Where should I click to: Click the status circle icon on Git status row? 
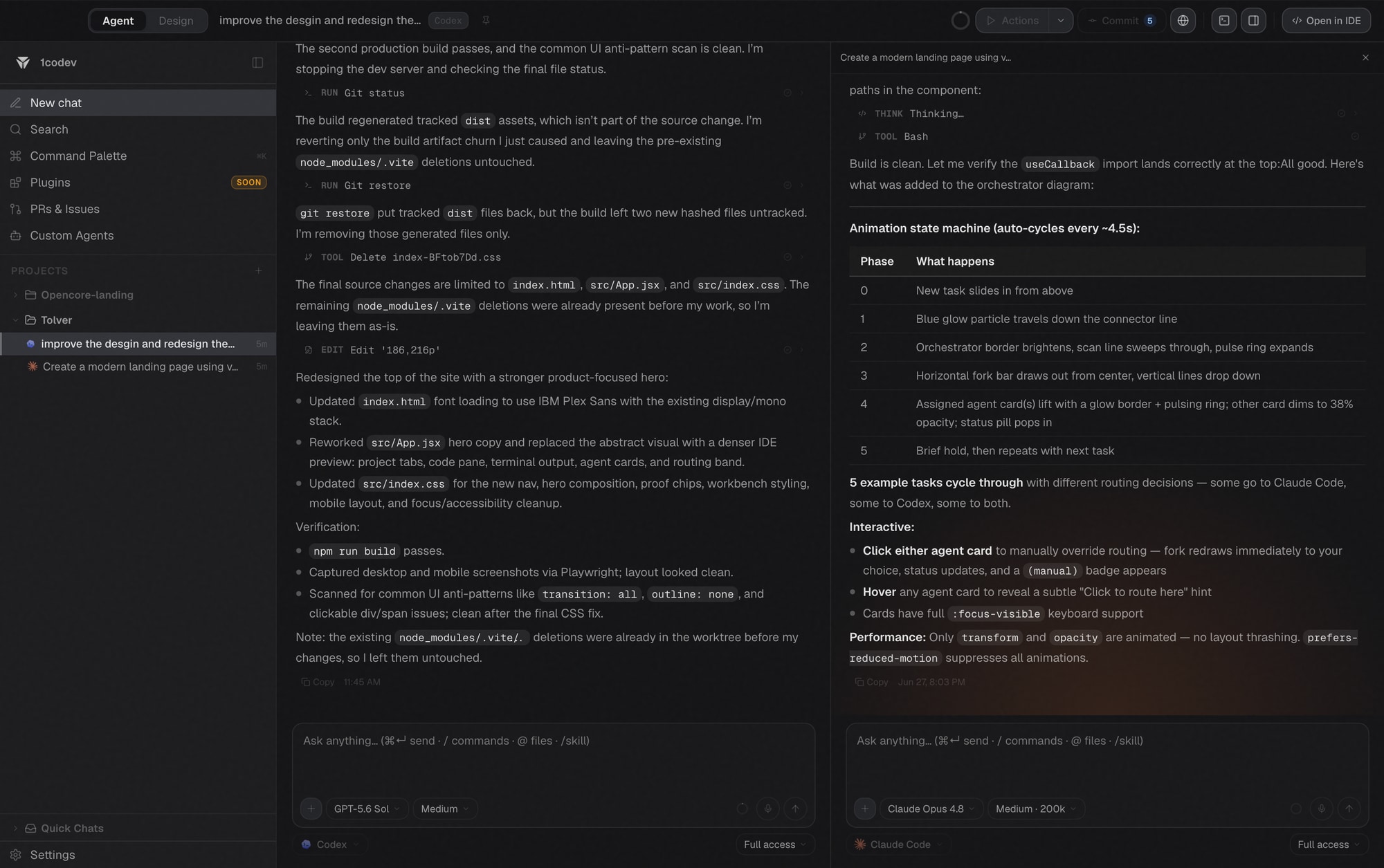787,93
